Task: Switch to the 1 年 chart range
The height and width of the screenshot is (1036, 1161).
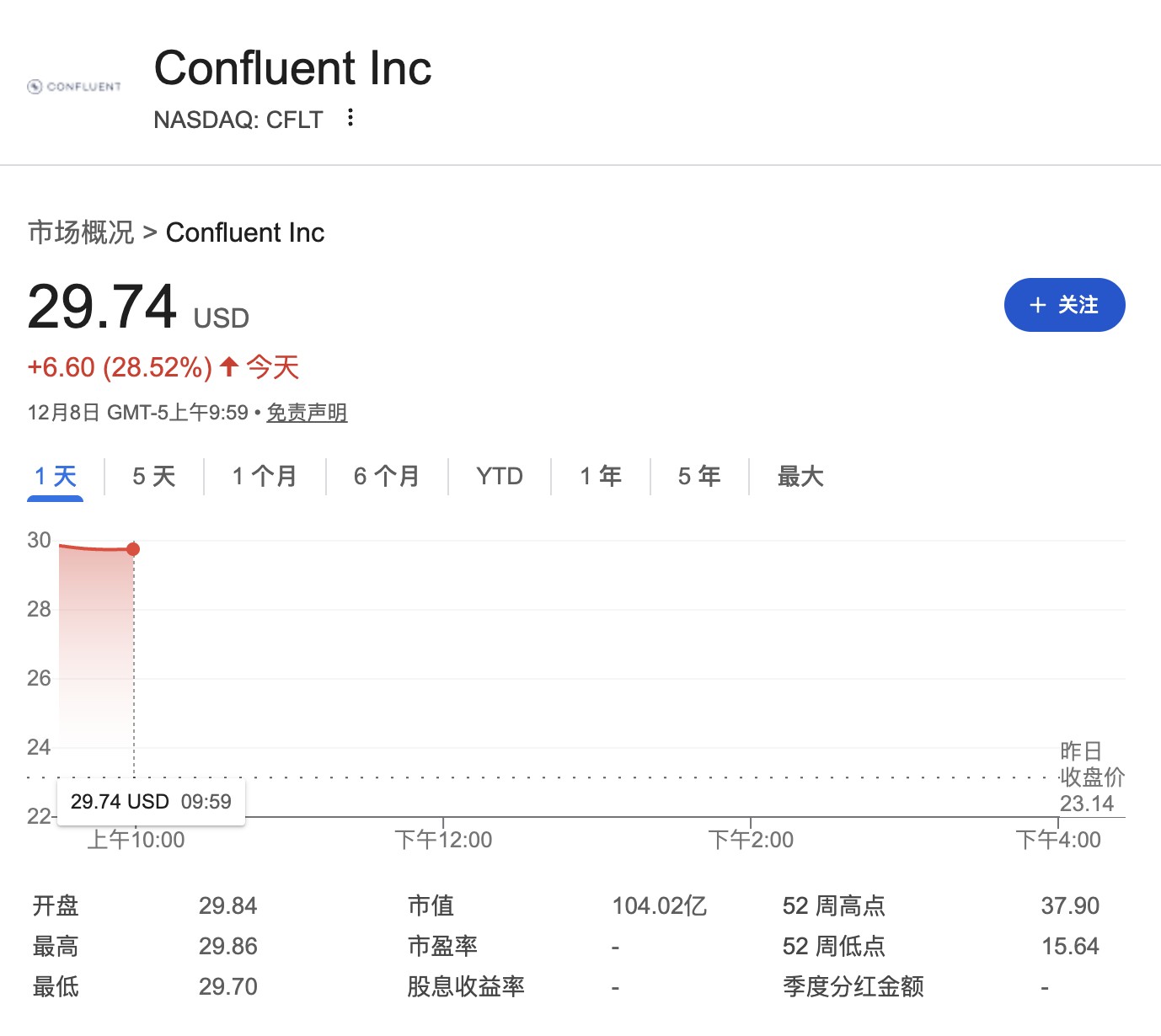Action: pyautogui.click(x=601, y=477)
